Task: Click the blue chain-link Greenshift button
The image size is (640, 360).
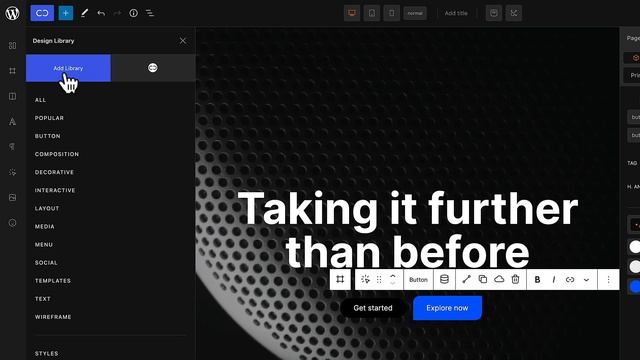Action: pos(42,13)
